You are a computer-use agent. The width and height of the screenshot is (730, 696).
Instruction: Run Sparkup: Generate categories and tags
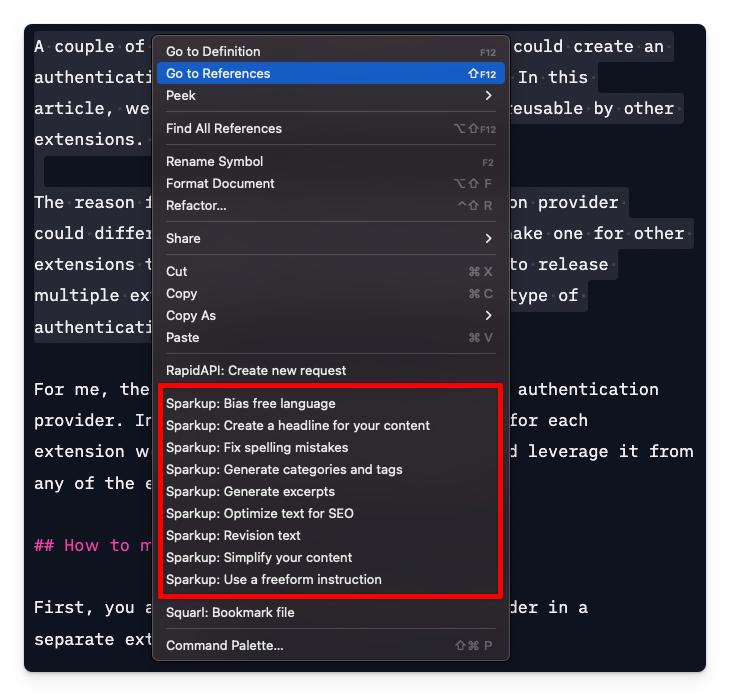click(x=331, y=469)
